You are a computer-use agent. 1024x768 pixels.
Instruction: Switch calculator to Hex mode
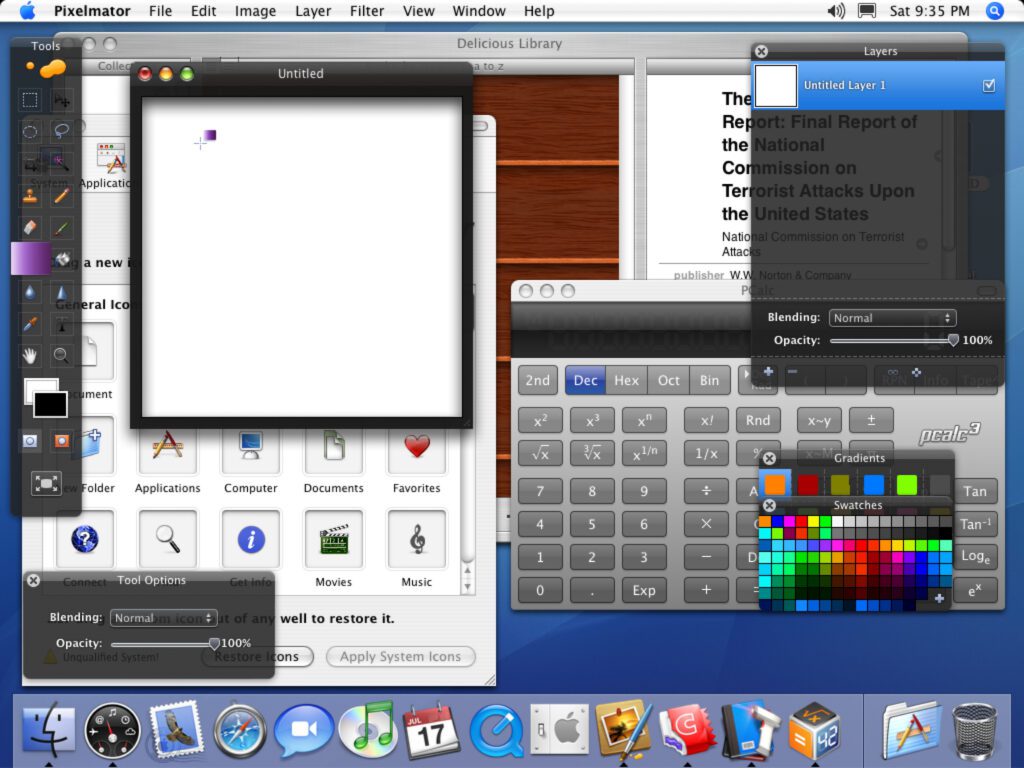tap(626, 380)
